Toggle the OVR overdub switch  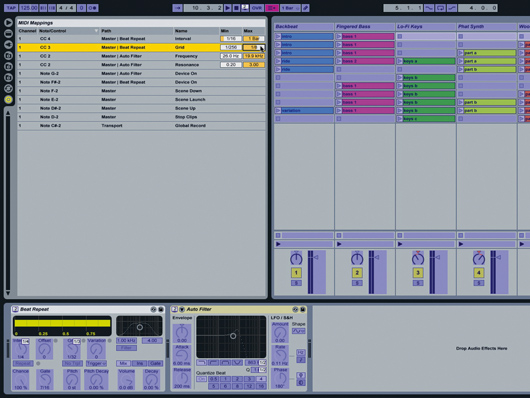coord(257,8)
